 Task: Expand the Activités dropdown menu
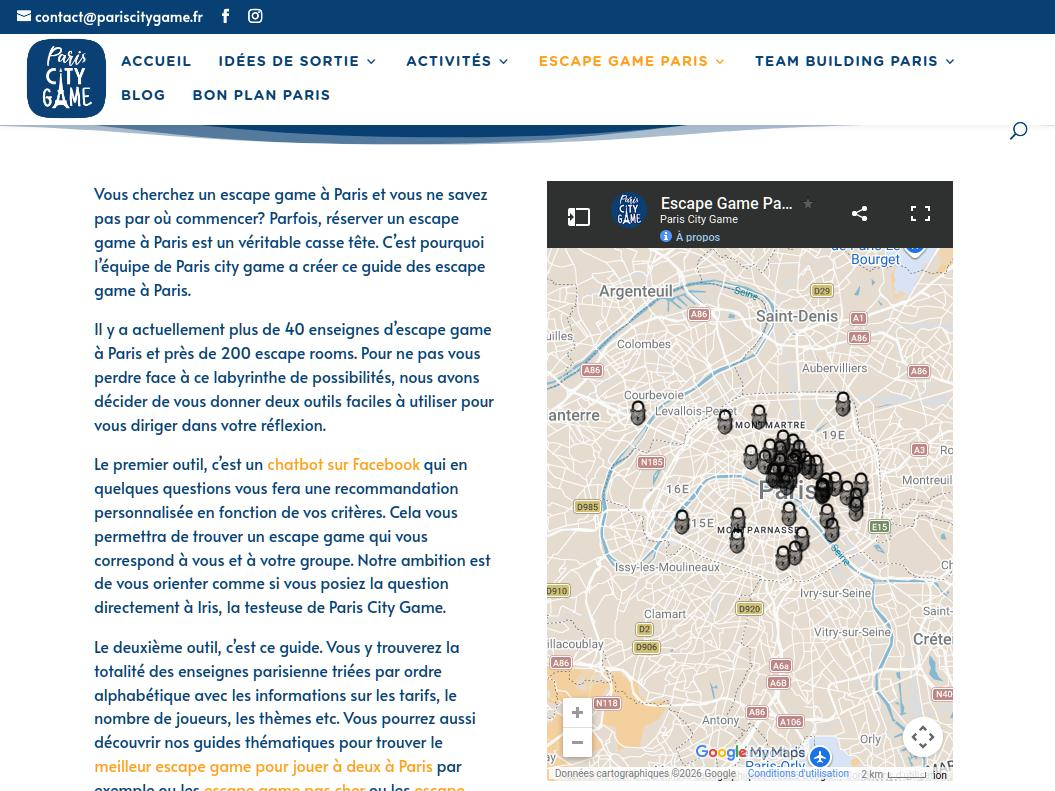pyautogui.click(x=457, y=61)
